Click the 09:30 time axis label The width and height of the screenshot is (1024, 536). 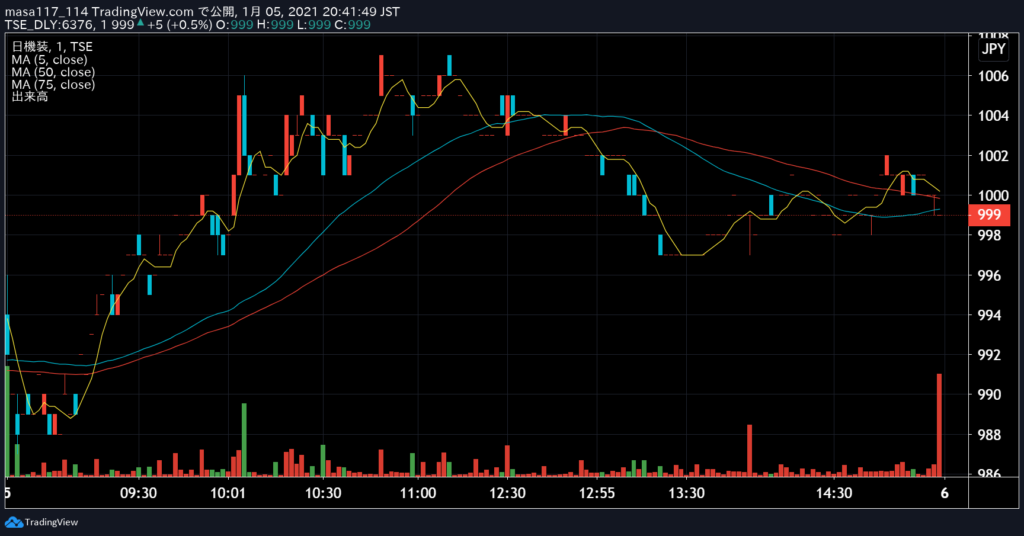coord(138,493)
